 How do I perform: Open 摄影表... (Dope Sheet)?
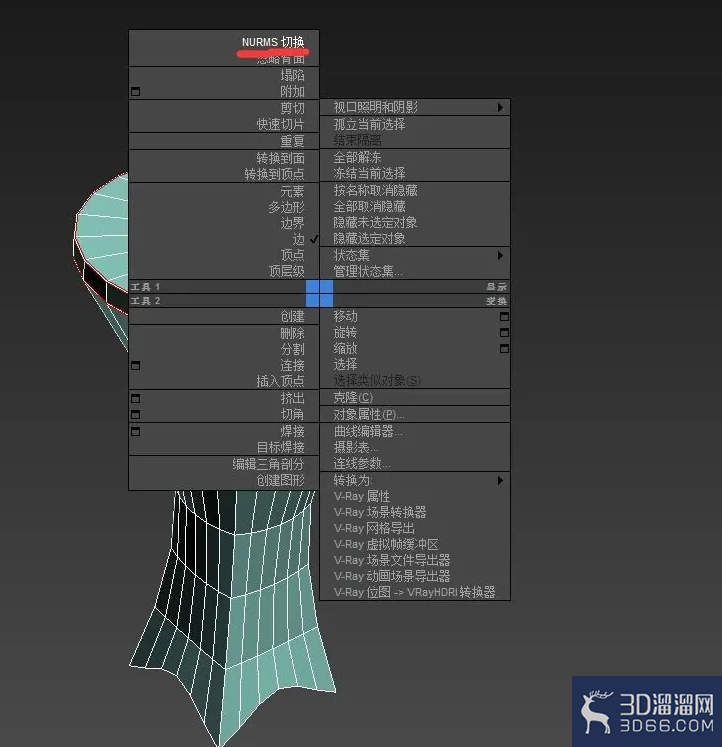click(x=356, y=447)
